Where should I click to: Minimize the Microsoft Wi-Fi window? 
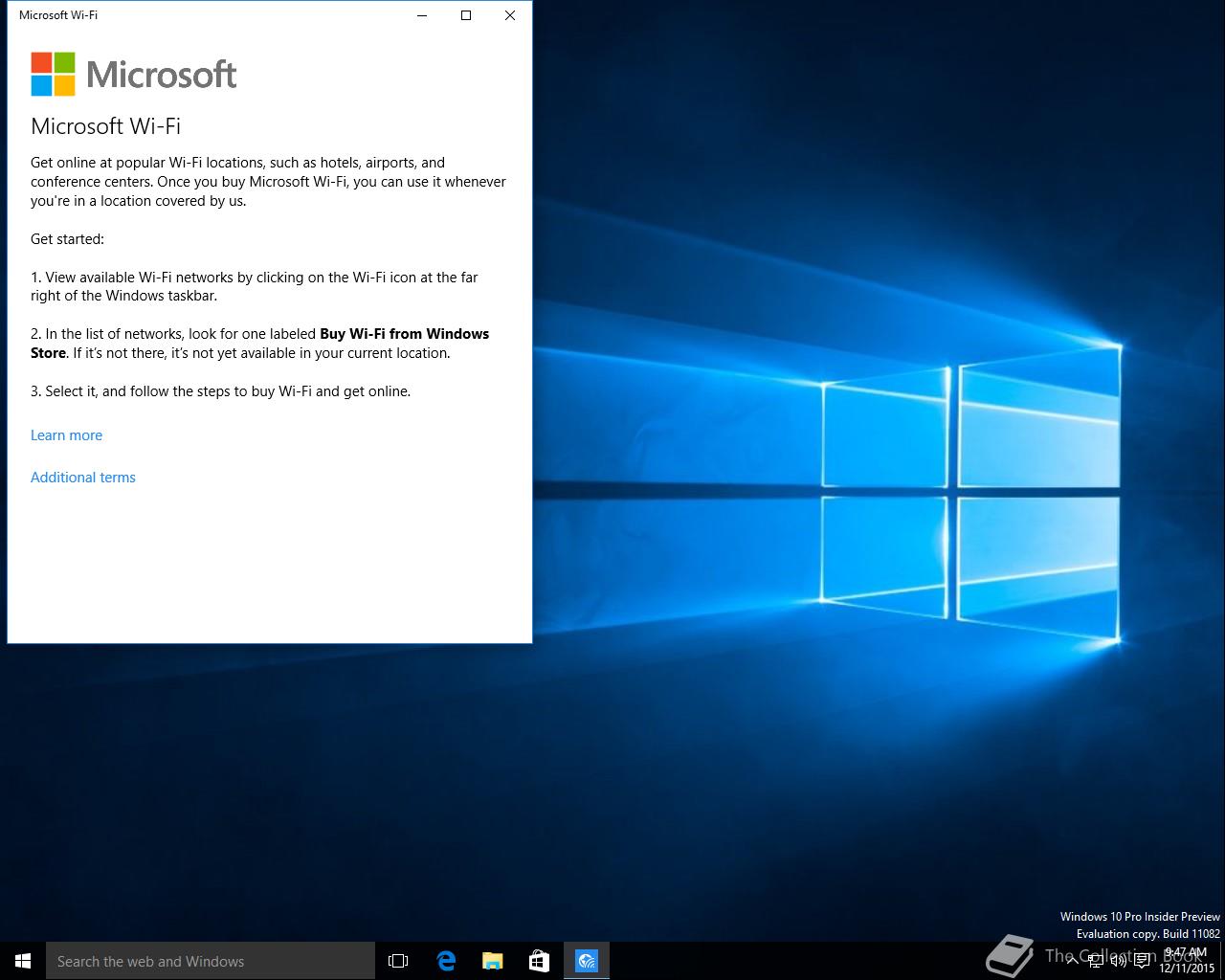422,15
